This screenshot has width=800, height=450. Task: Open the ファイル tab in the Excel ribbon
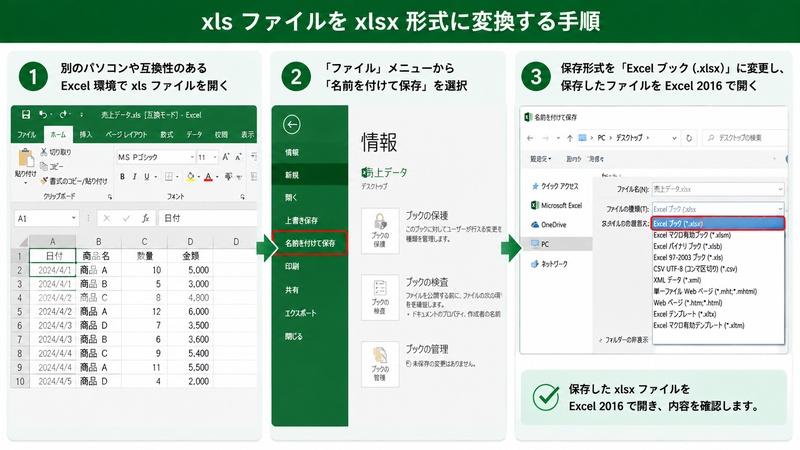pyautogui.click(x=27, y=135)
